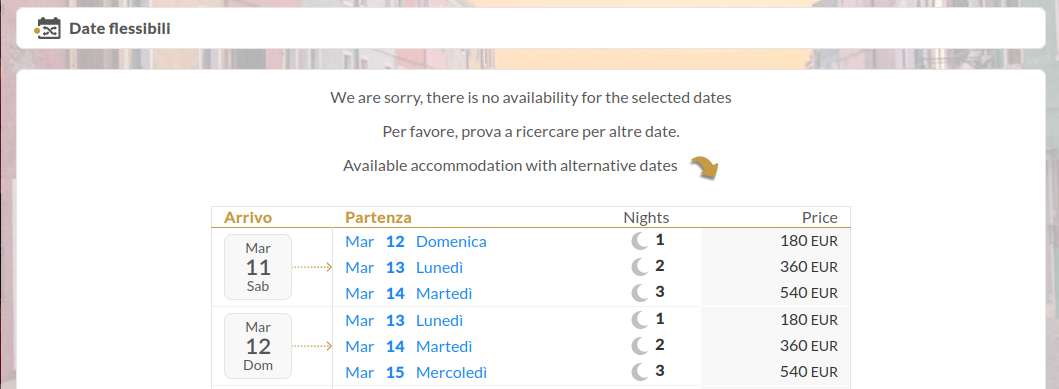The image size is (1059, 389).
Task: Choose departure Mar 13 Lunedì from Mar 12
Action: click(404, 320)
